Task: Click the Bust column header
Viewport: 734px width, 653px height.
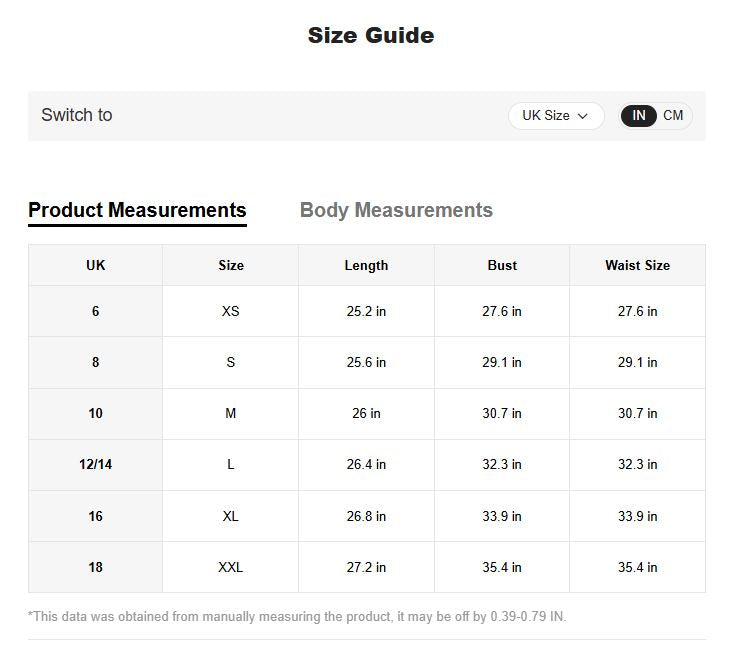Action: pyautogui.click(x=502, y=265)
